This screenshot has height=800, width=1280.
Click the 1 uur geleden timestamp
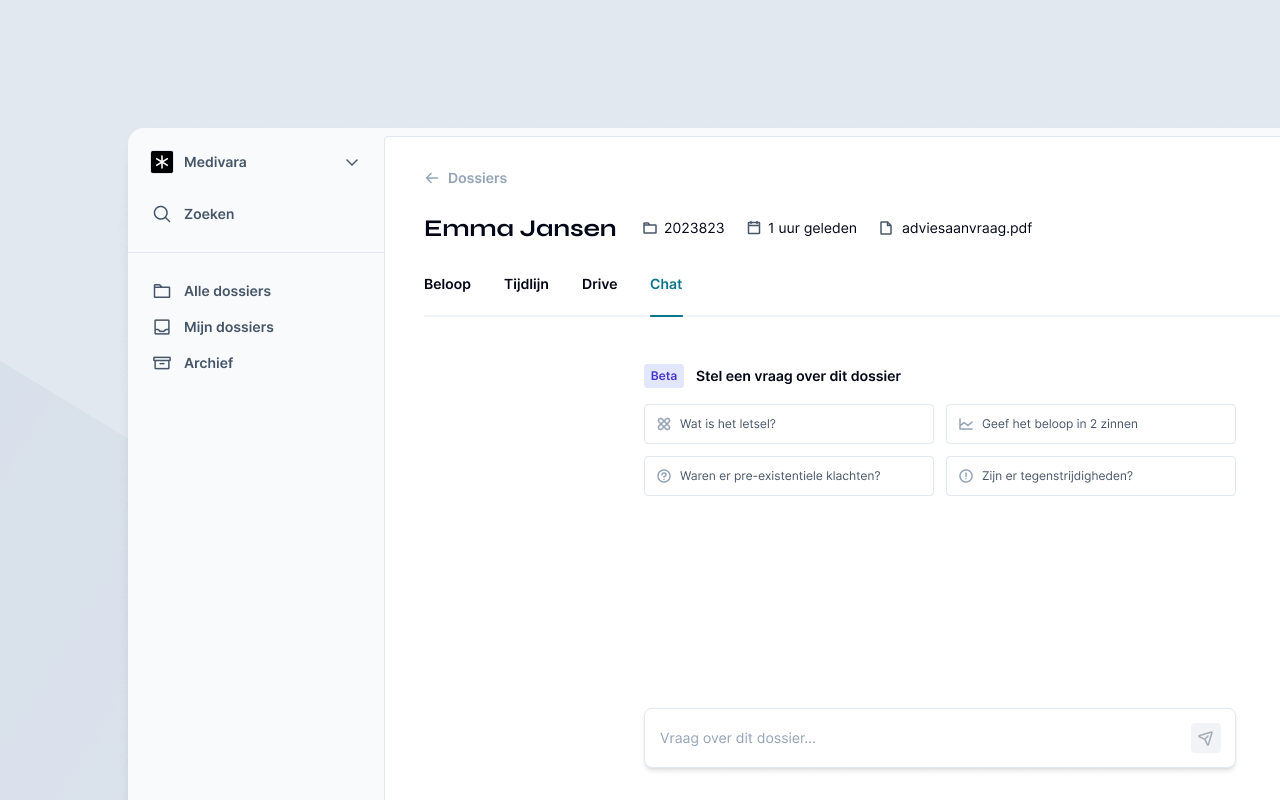pos(812,228)
